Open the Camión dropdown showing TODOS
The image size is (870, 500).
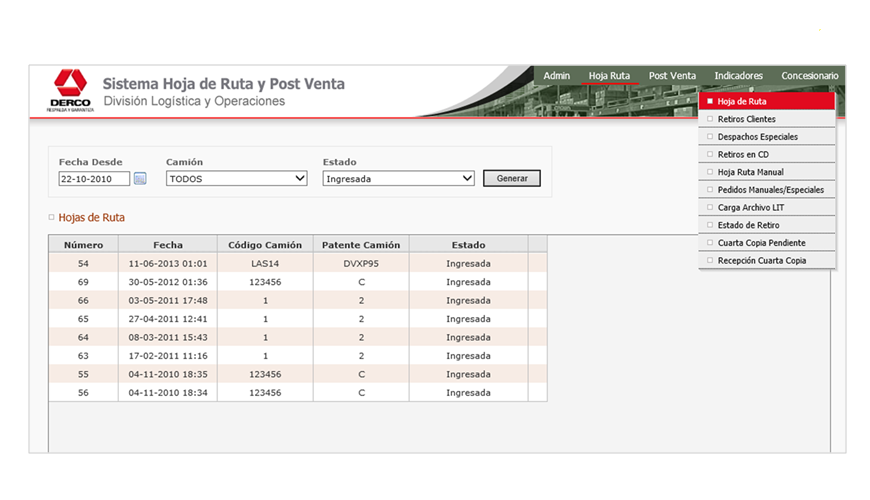[237, 179]
